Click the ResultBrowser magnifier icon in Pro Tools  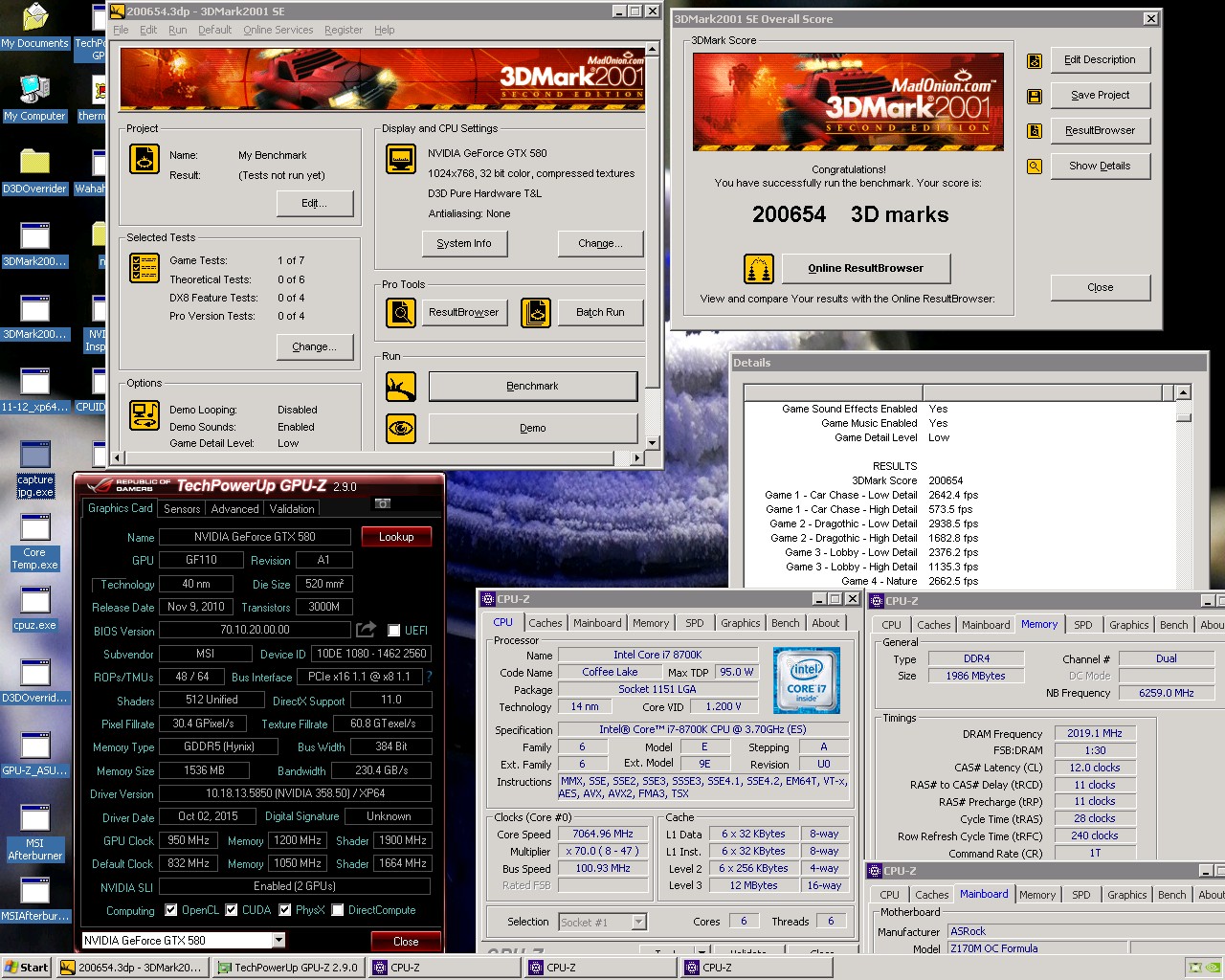point(401,312)
